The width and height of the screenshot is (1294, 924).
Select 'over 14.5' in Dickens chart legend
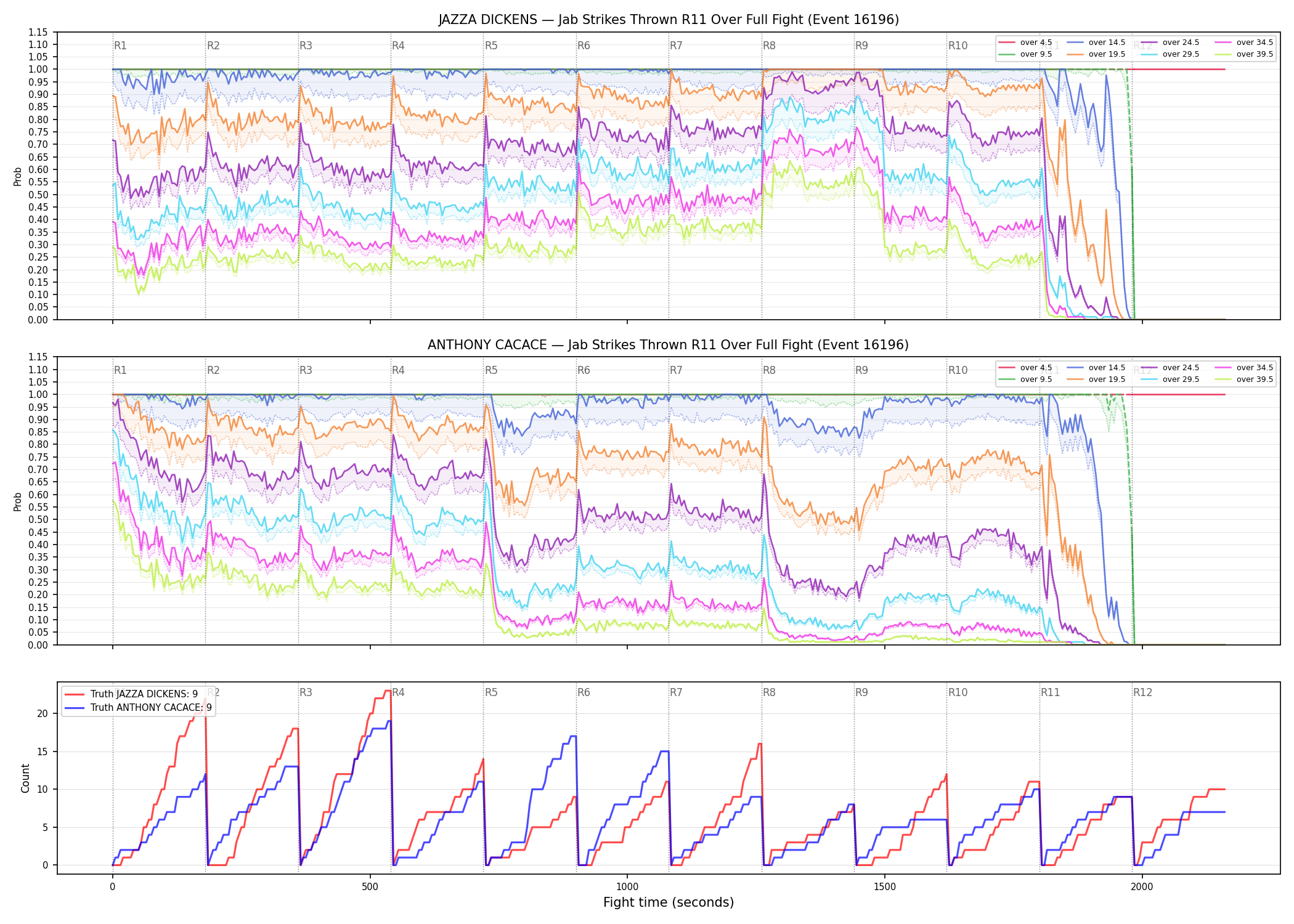pyautogui.click(x=1096, y=43)
